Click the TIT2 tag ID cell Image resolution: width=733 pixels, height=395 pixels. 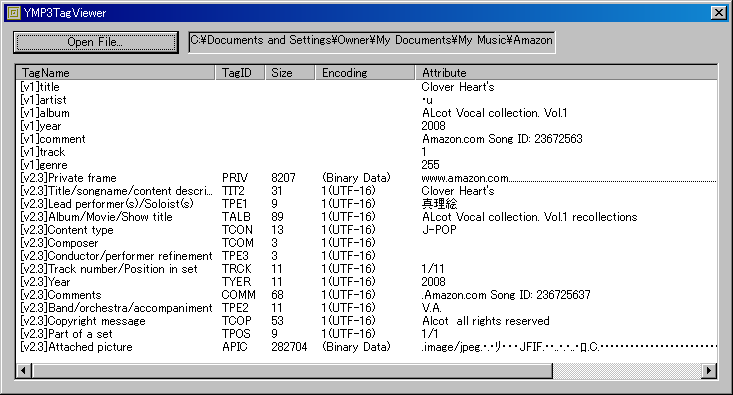coord(233,191)
